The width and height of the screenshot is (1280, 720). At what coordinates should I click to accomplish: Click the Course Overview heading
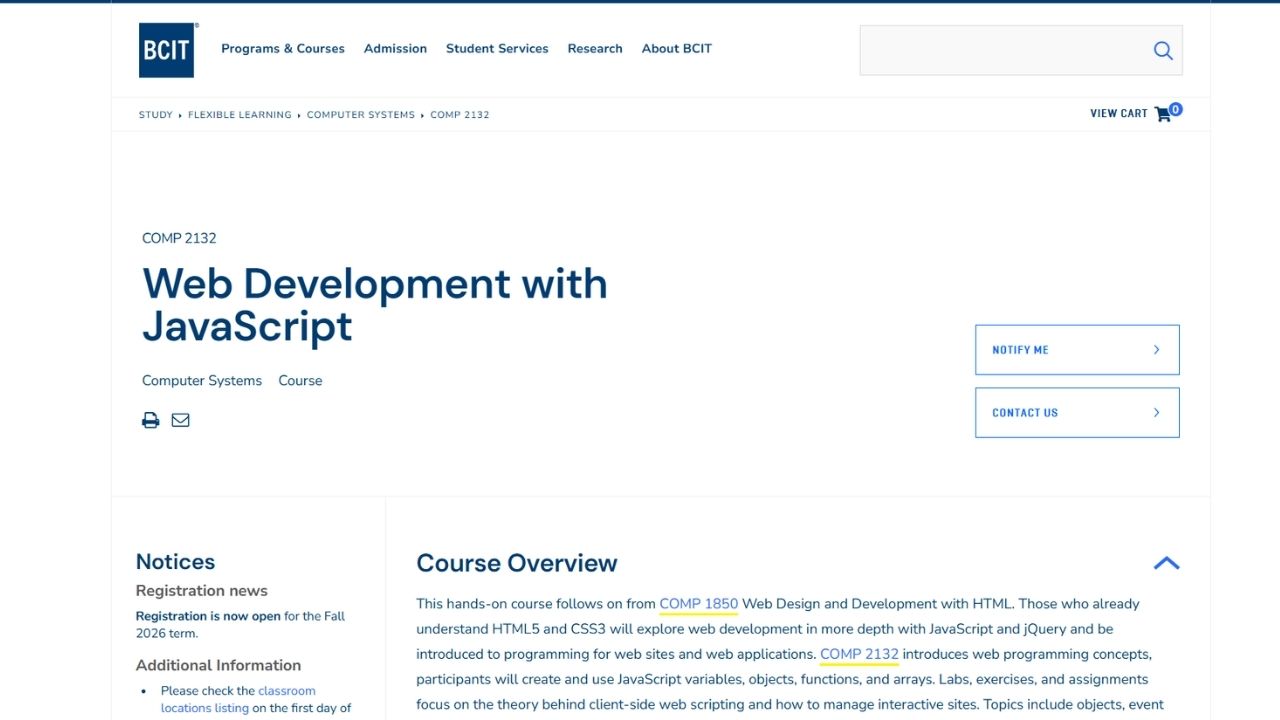tap(517, 563)
